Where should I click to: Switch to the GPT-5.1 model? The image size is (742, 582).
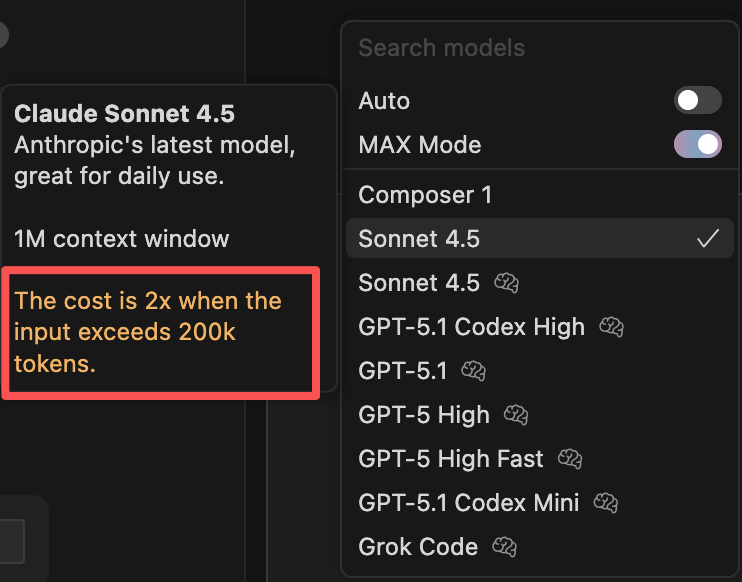coord(402,371)
